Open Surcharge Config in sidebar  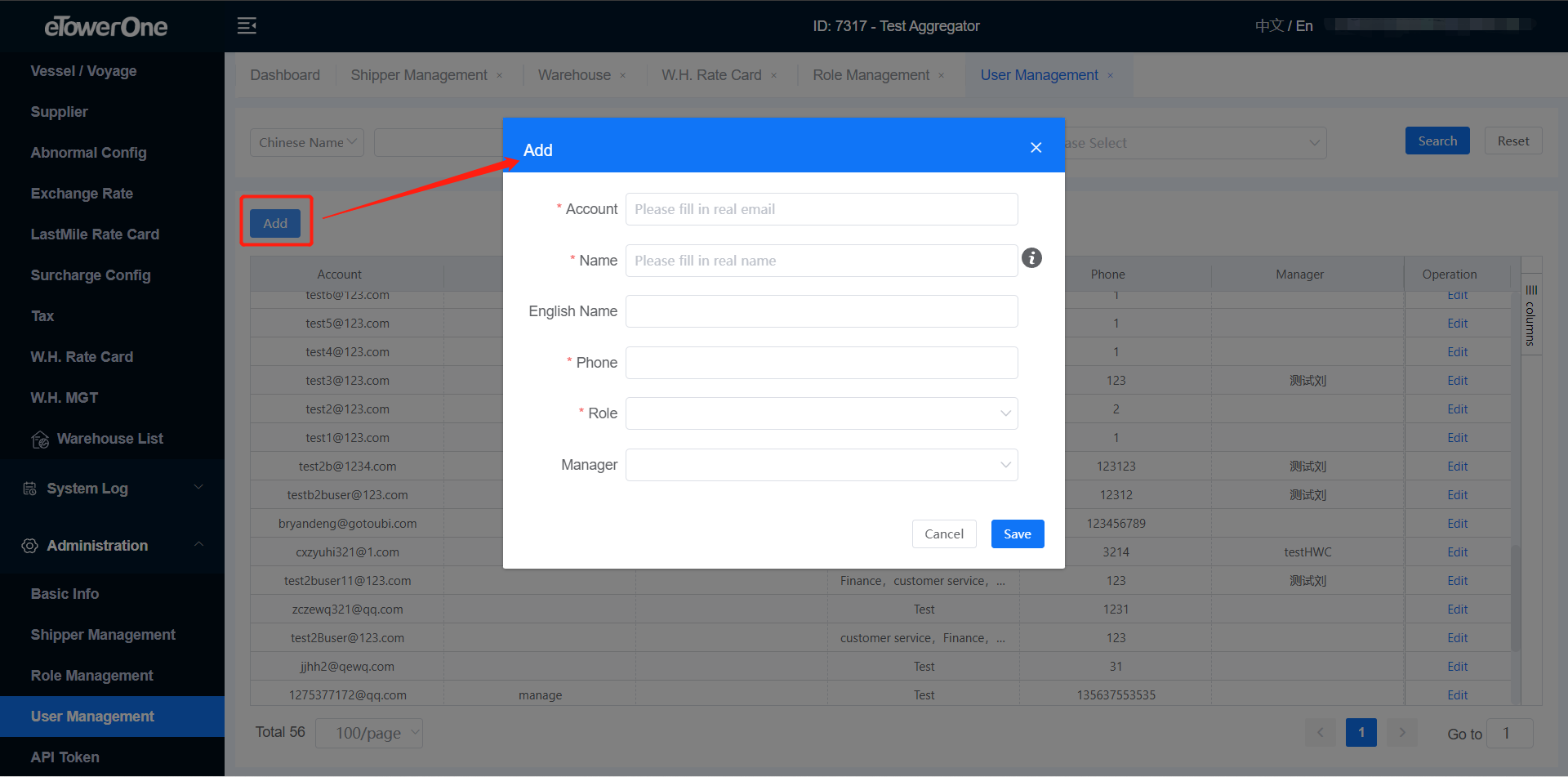click(x=91, y=275)
